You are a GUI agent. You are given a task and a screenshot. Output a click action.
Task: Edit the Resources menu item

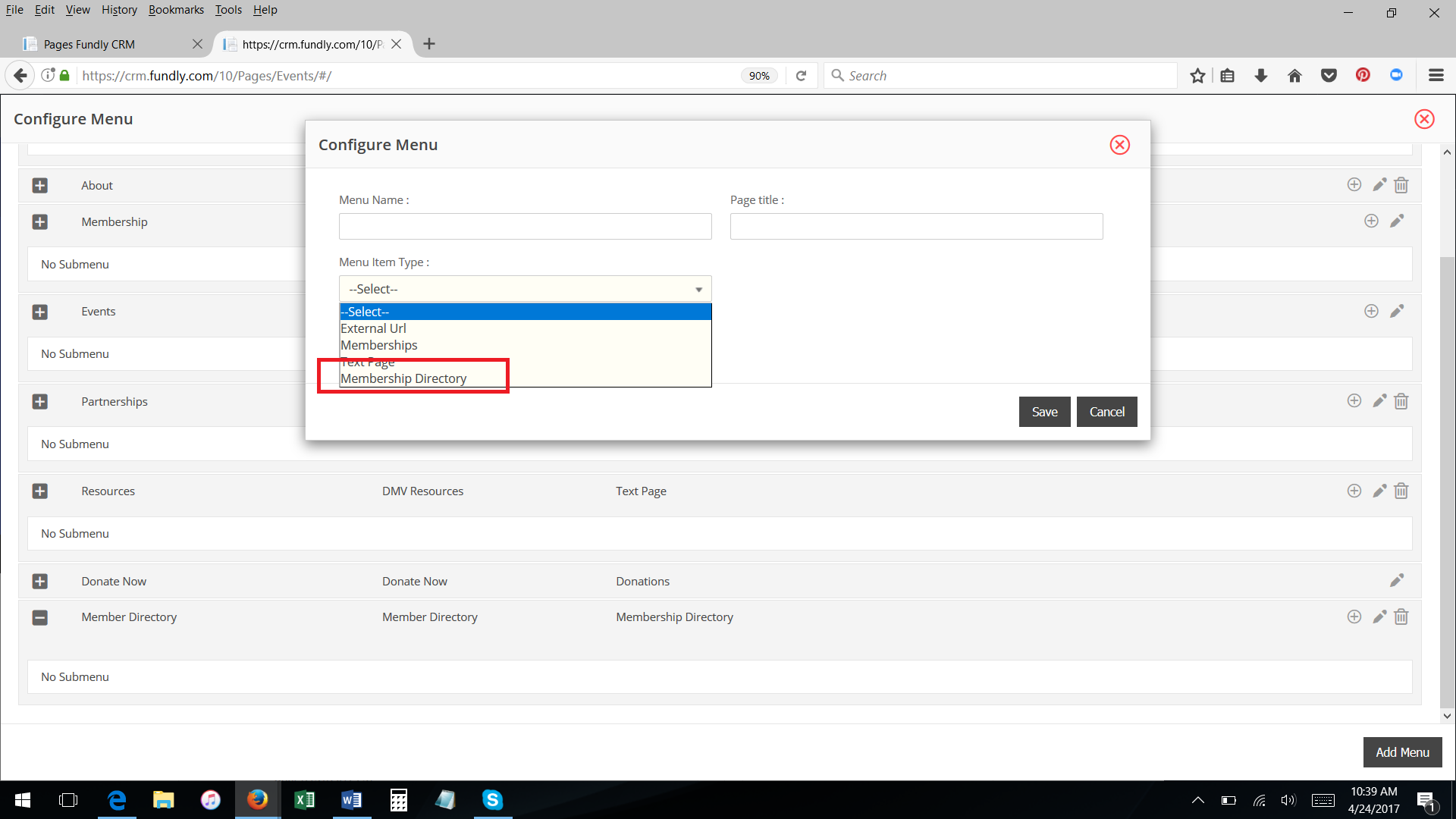(1379, 491)
